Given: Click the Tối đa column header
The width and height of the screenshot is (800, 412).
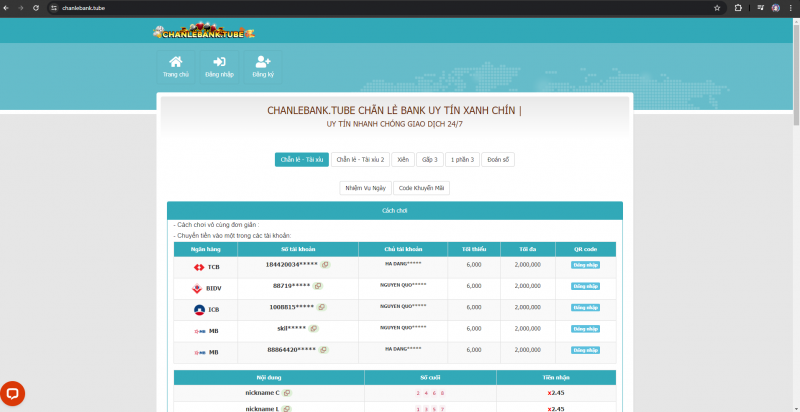Looking at the screenshot, I should click(x=528, y=249).
